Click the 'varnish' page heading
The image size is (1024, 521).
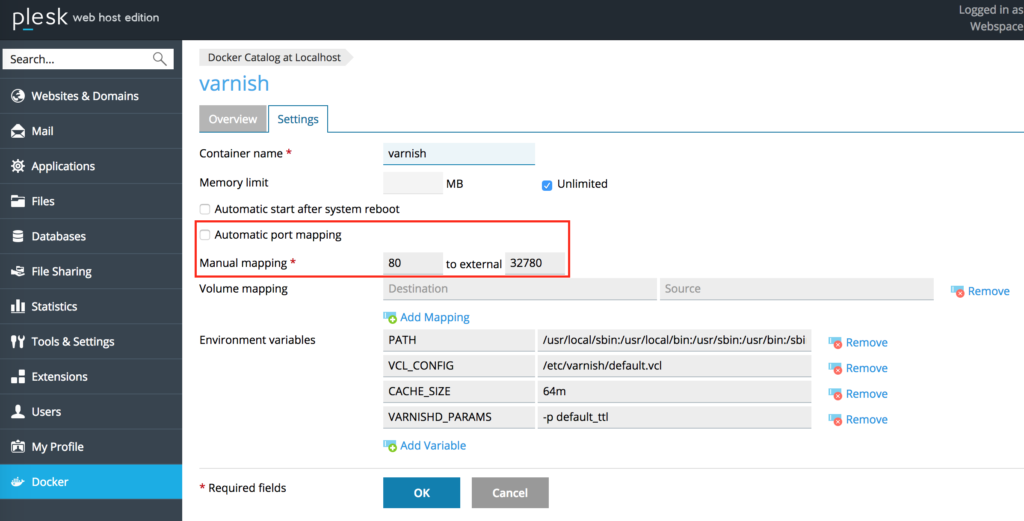234,84
